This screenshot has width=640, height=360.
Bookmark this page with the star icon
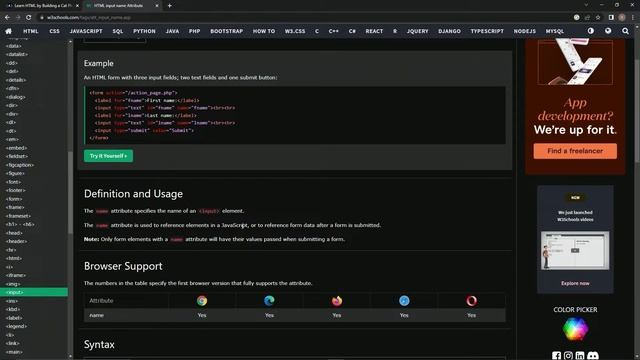pyautogui.click(x=598, y=18)
